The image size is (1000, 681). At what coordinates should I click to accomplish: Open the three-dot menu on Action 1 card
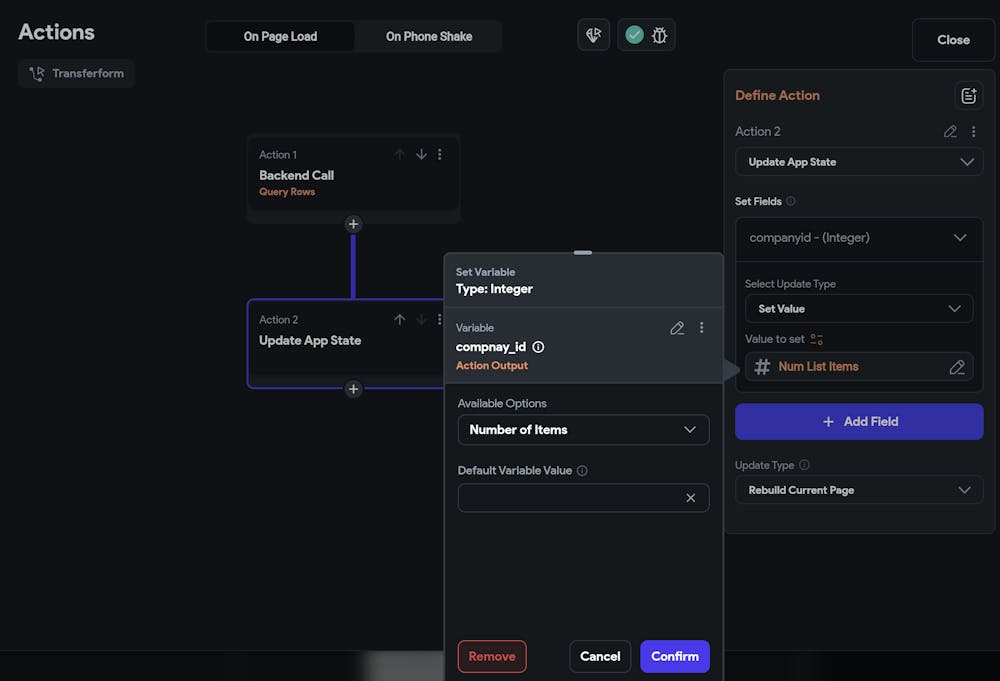pos(440,155)
